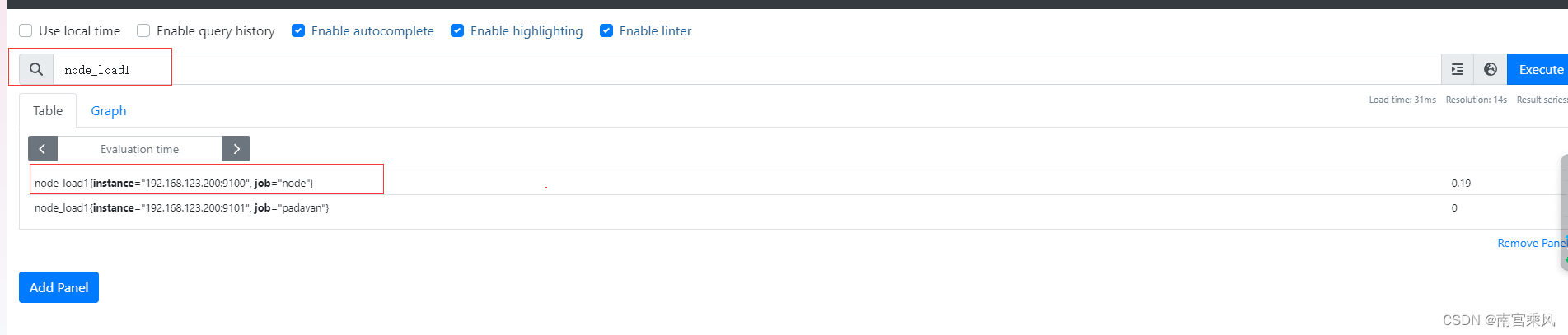Select the Table tab
The width and height of the screenshot is (1568, 335).
pos(48,110)
